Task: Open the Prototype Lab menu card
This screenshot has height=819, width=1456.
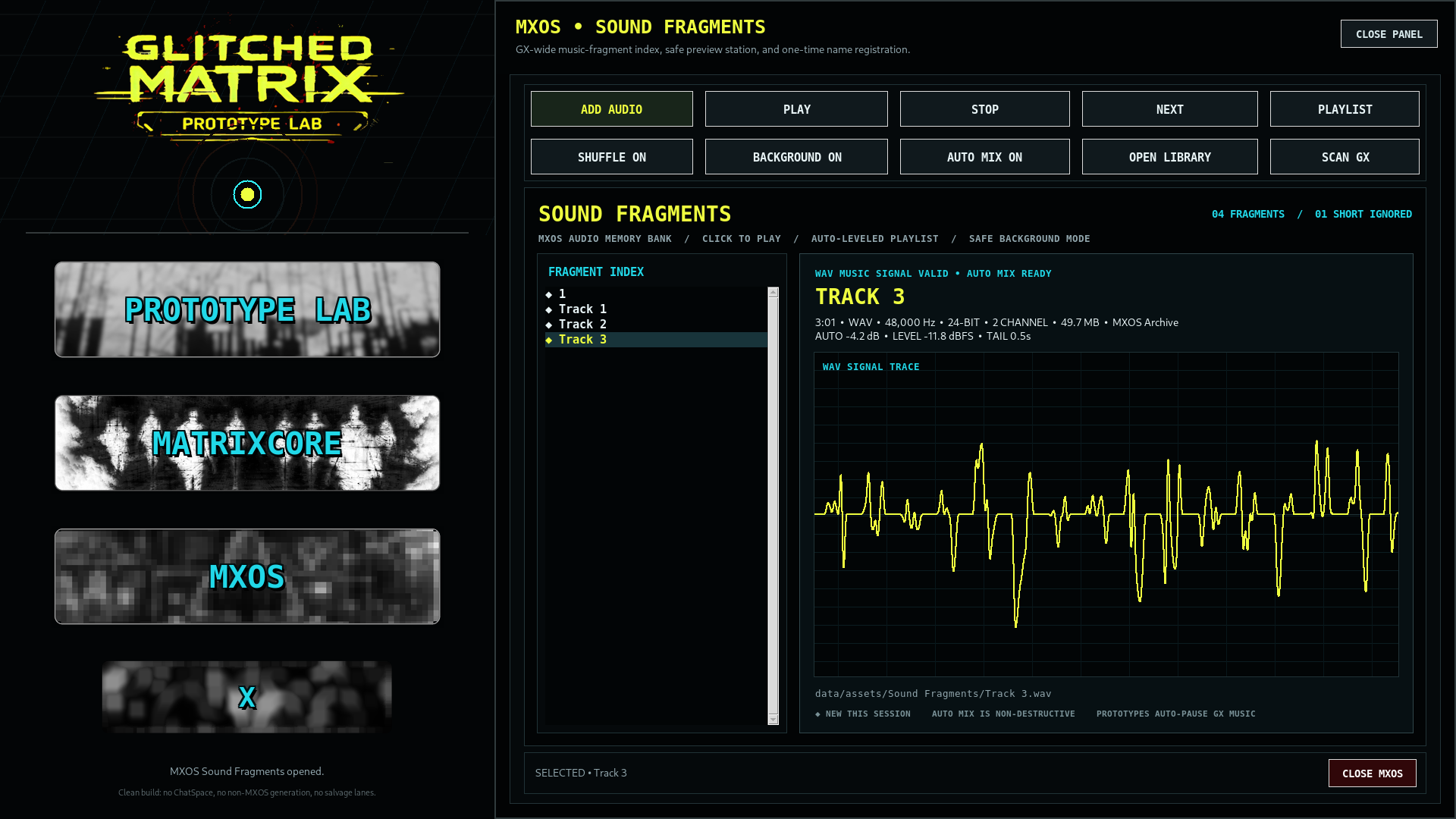Action: tap(247, 309)
